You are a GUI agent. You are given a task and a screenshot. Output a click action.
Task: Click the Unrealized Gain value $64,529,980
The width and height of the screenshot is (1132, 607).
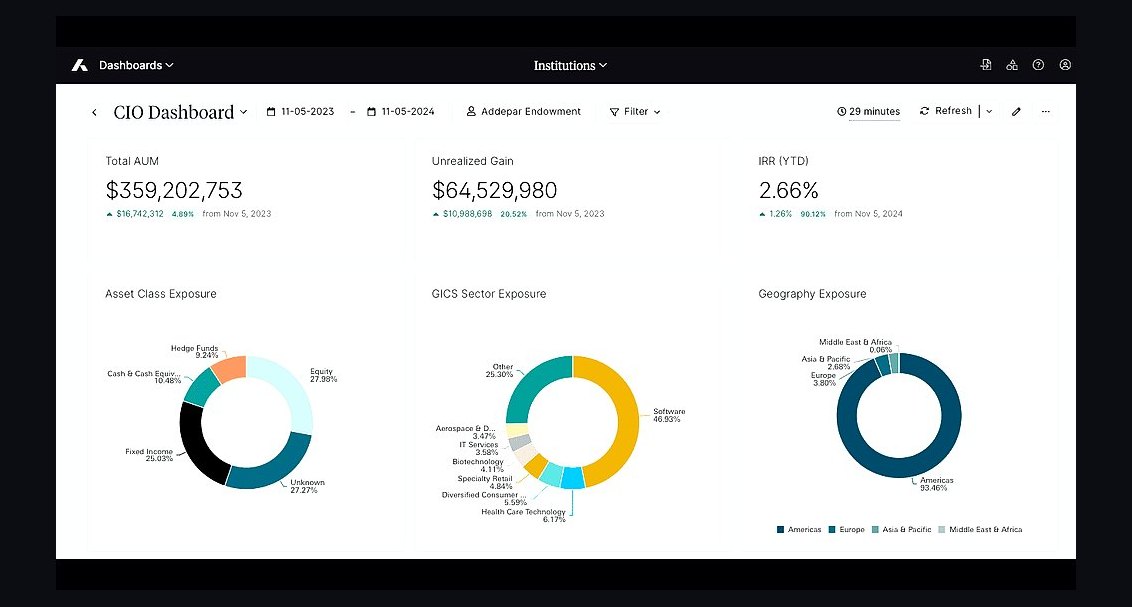(495, 190)
